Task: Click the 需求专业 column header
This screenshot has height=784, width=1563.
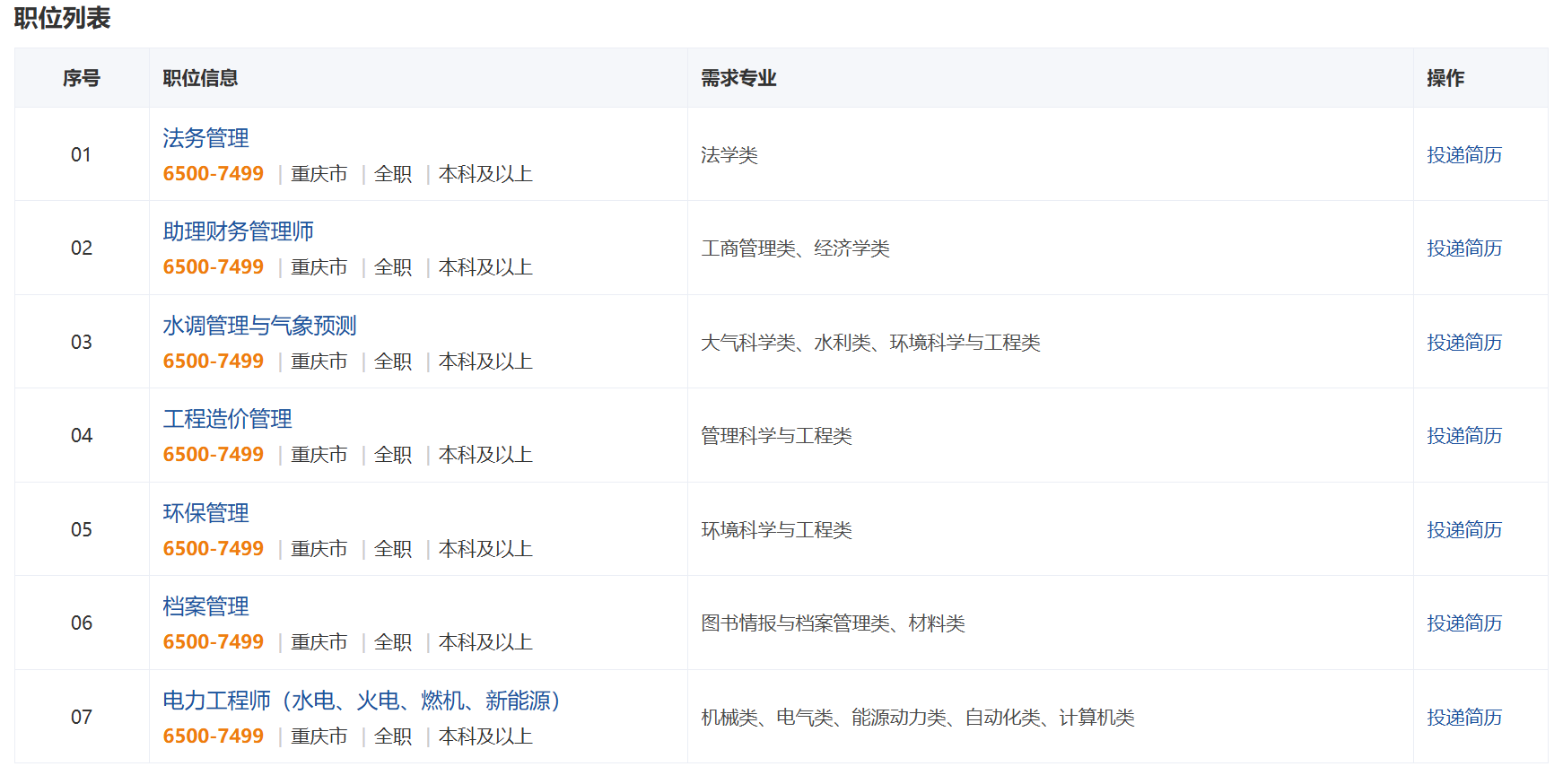Action: click(x=738, y=79)
